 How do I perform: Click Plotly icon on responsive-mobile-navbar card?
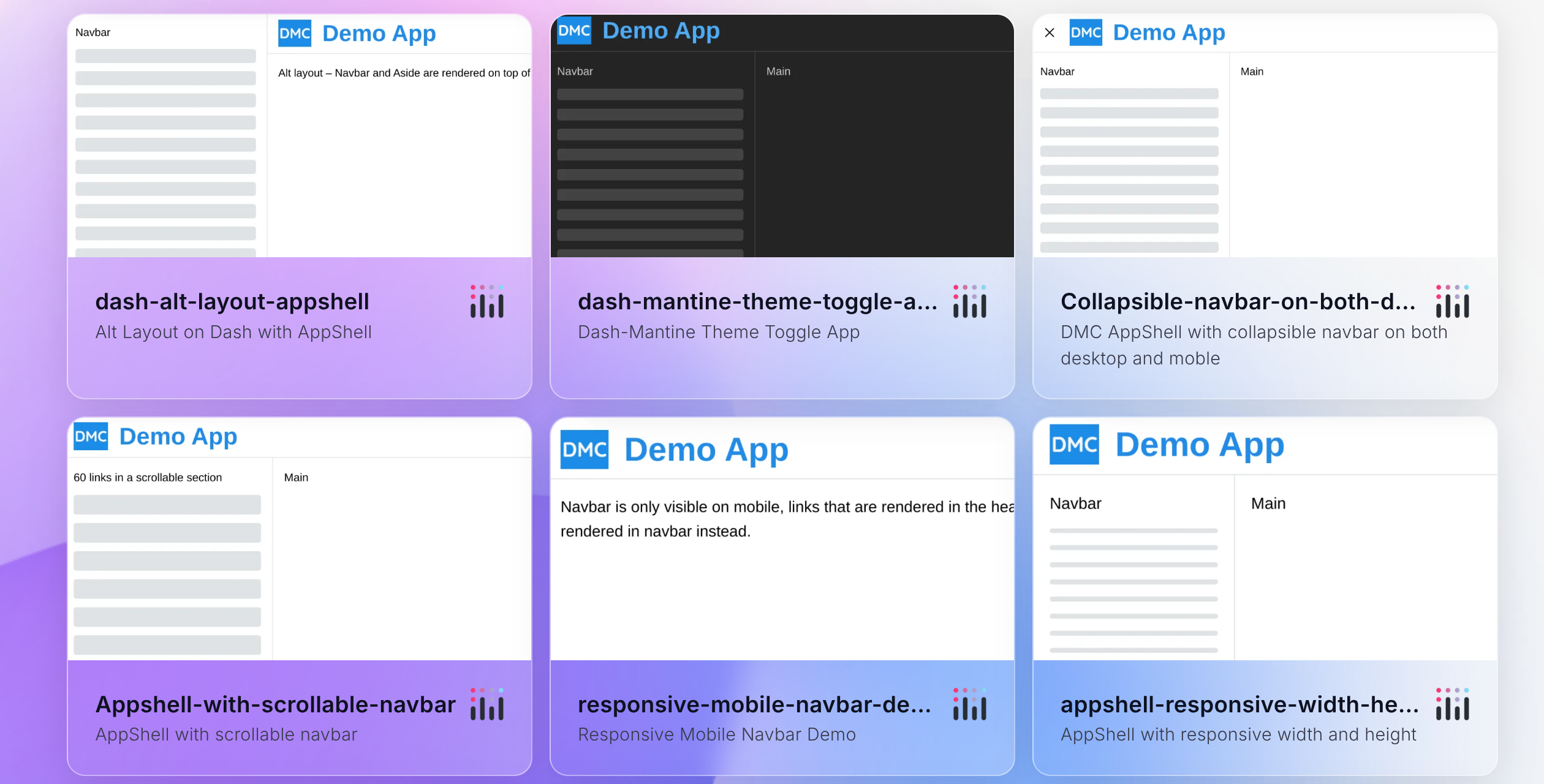[x=970, y=704]
